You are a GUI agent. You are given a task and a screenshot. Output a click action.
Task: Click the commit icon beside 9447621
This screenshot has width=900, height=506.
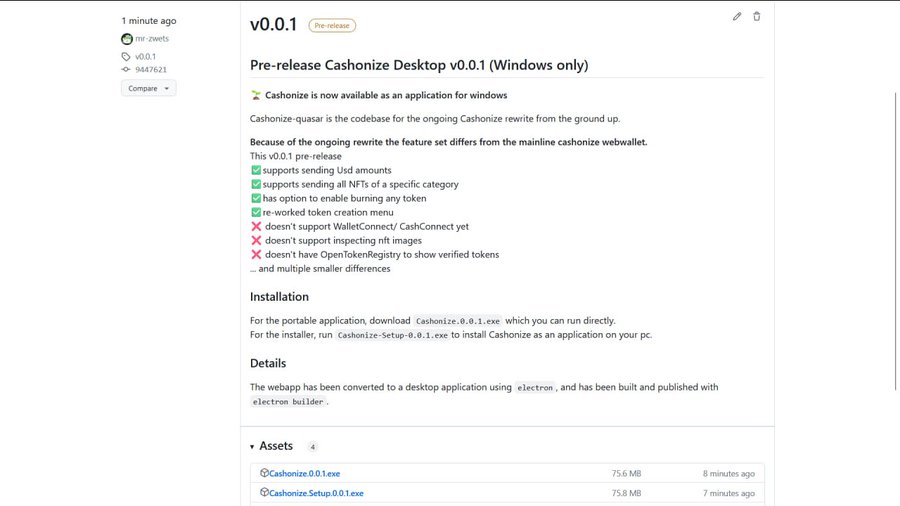point(126,69)
